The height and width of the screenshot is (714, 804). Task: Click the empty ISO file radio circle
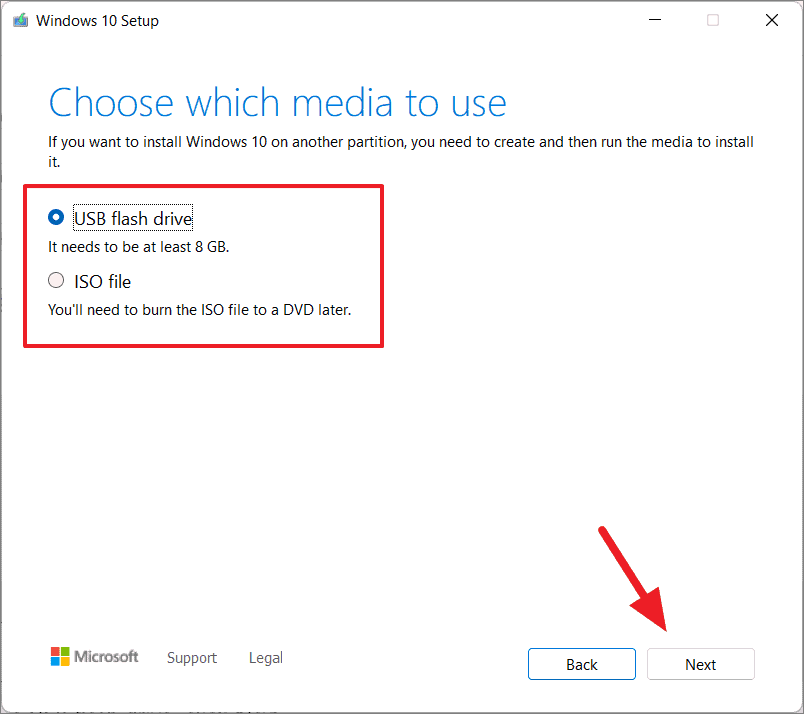coord(56,280)
